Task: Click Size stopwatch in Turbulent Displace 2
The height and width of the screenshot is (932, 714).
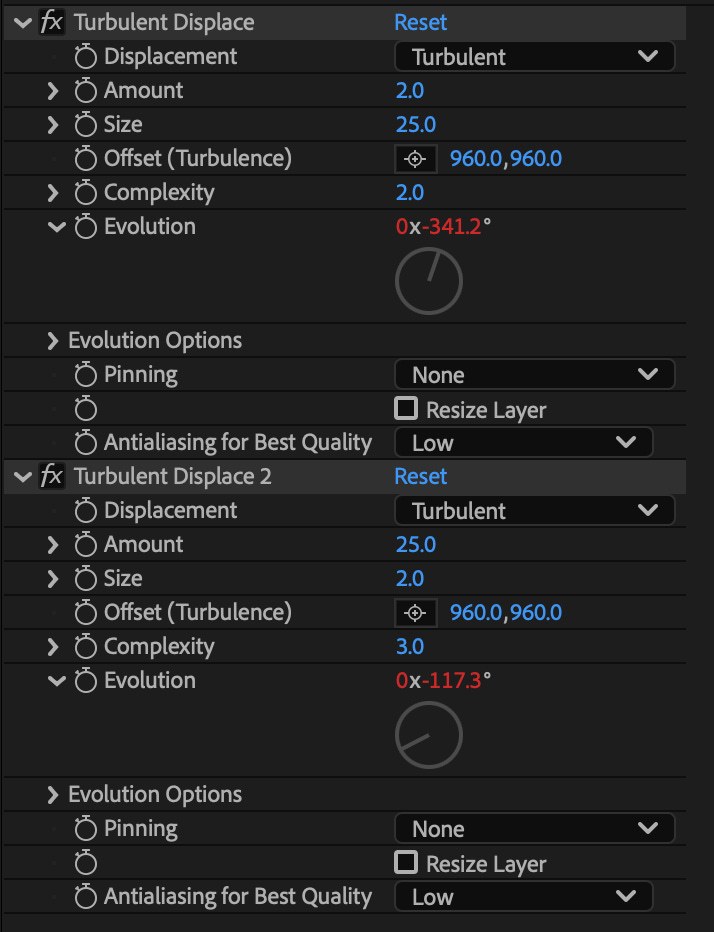Action: 86,578
